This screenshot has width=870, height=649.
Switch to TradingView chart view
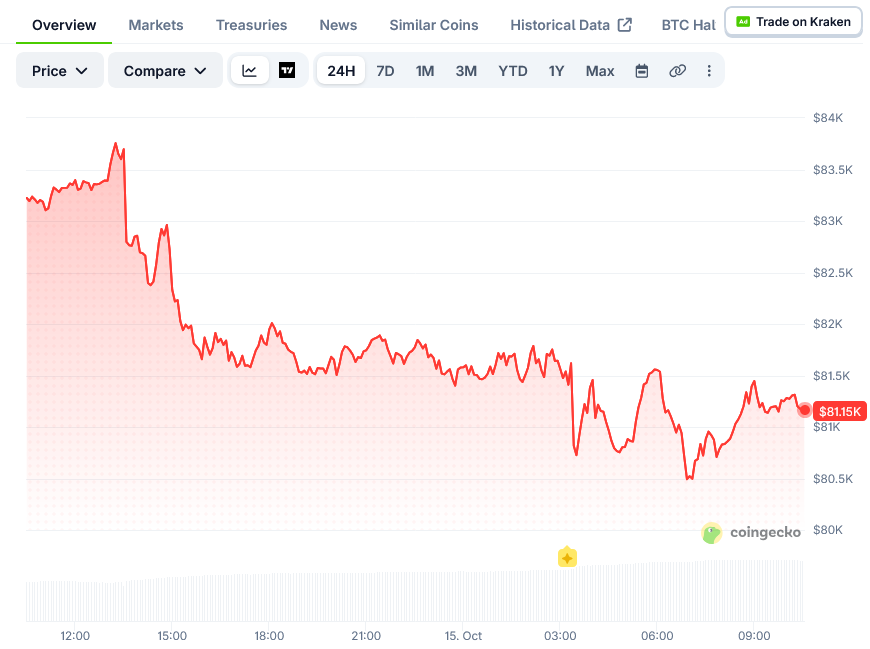pyautogui.click(x=287, y=70)
